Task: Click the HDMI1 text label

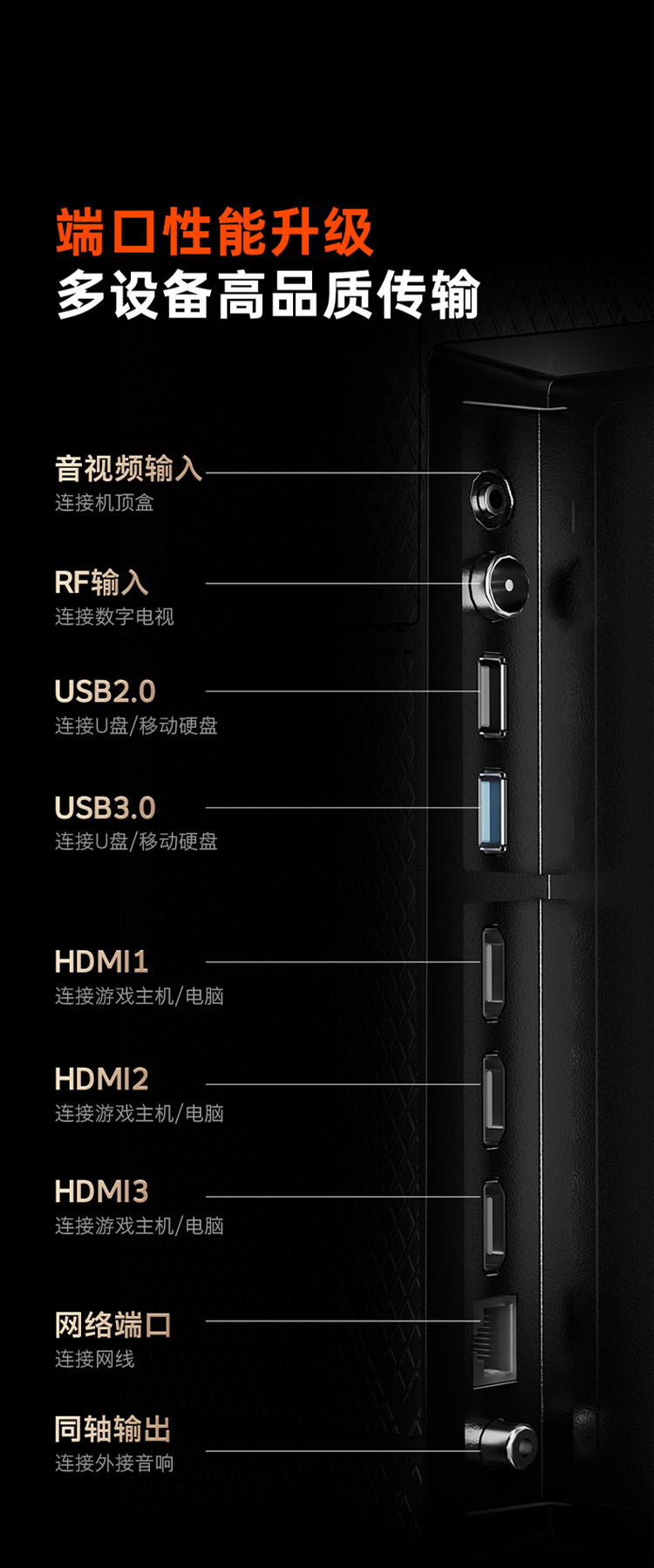Action: (101, 962)
